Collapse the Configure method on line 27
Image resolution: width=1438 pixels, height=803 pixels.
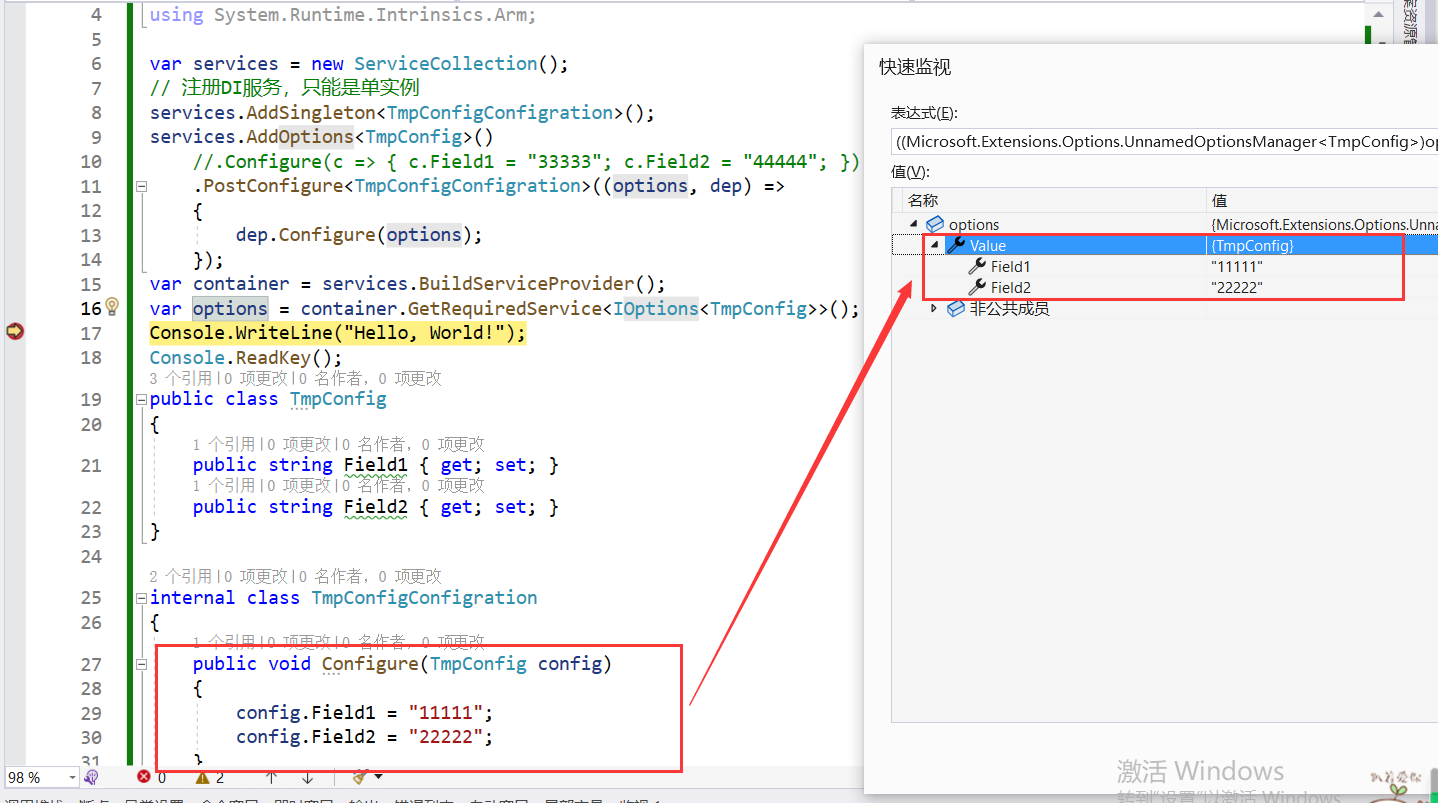(141, 665)
